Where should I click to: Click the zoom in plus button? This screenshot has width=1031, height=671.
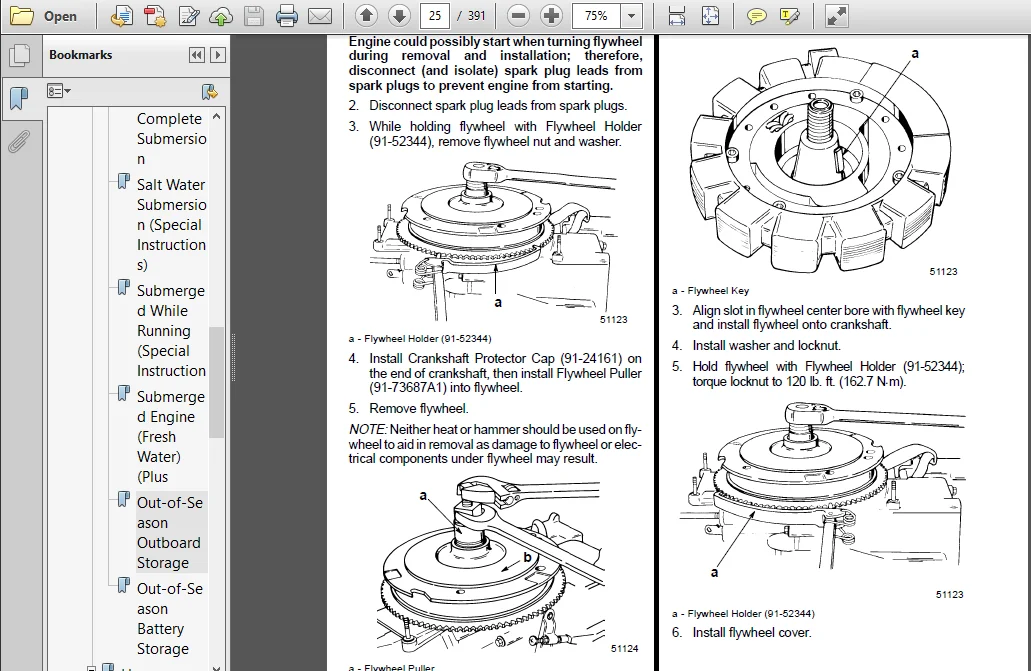tap(551, 16)
